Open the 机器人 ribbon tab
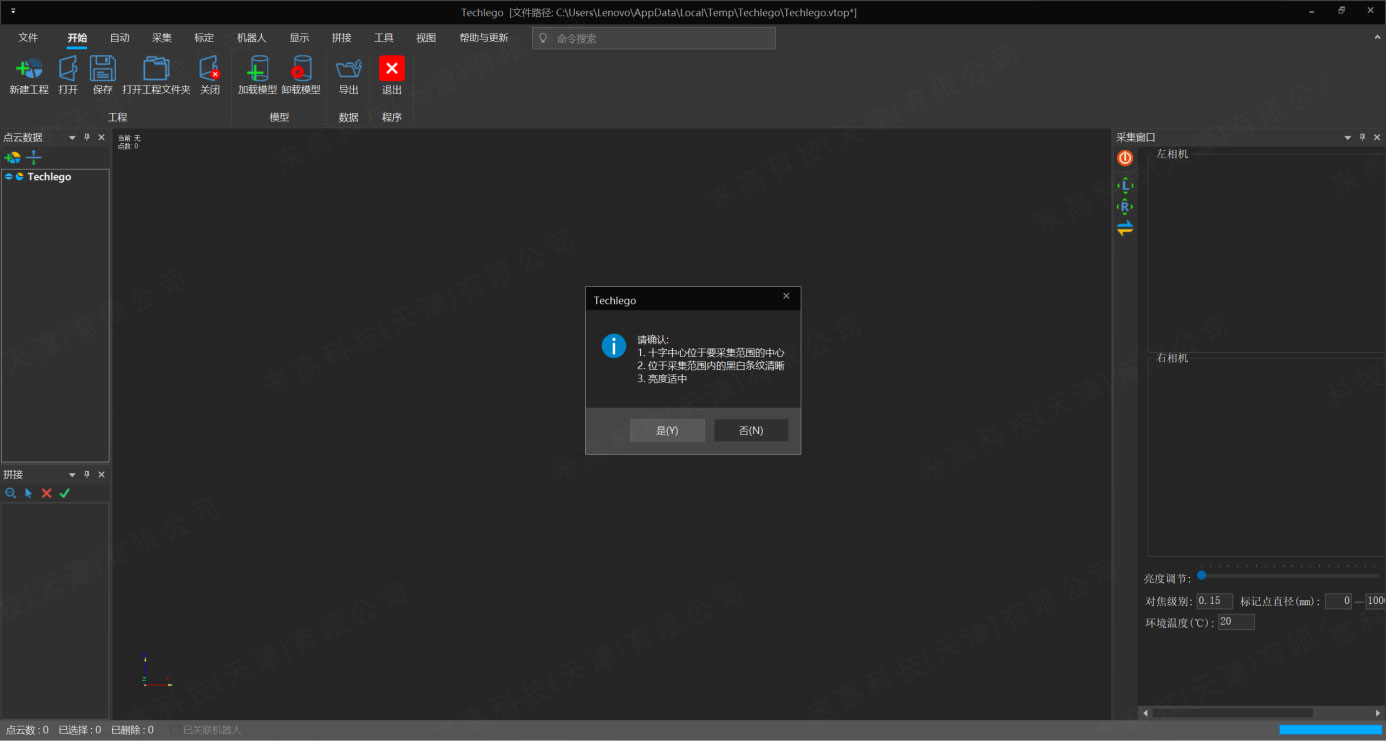 click(x=251, y=38)
